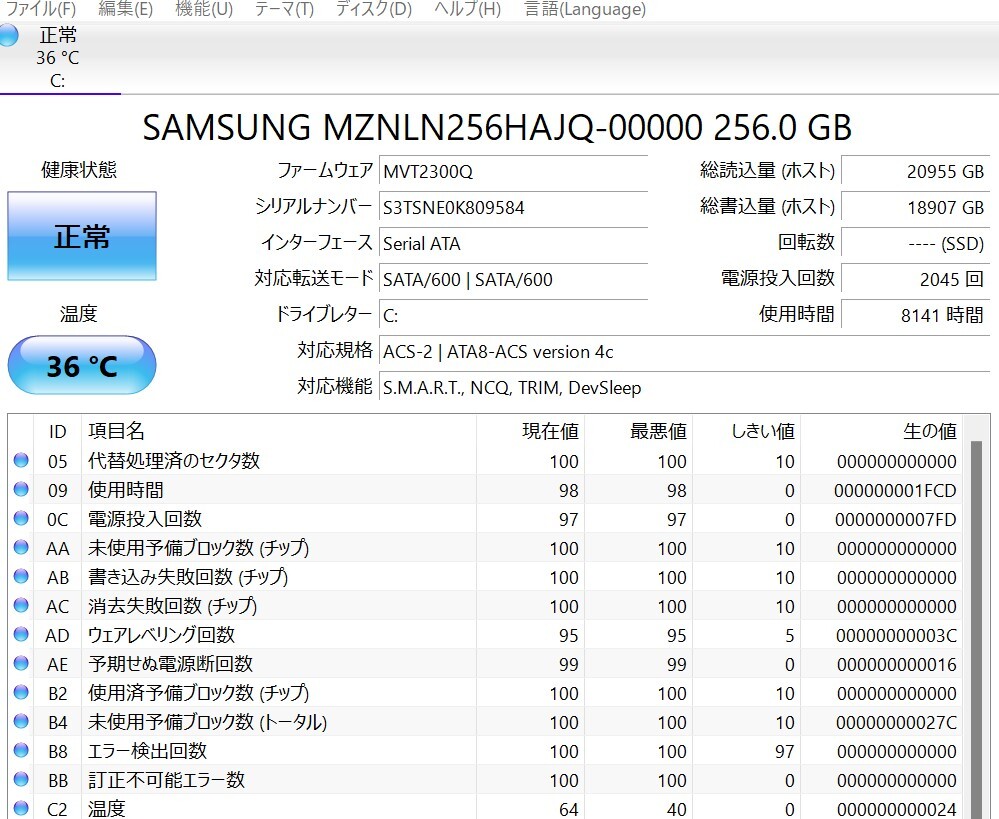The height and width of the screenshot is (819, 999).
Task: Click the ID column header
Action: tap(57, 431)
